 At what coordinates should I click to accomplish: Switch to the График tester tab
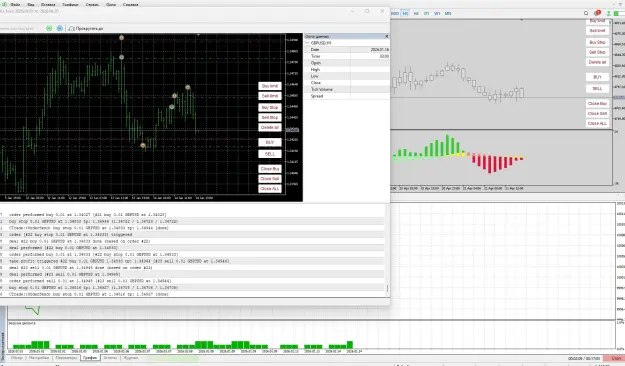[x=90, y=358]
